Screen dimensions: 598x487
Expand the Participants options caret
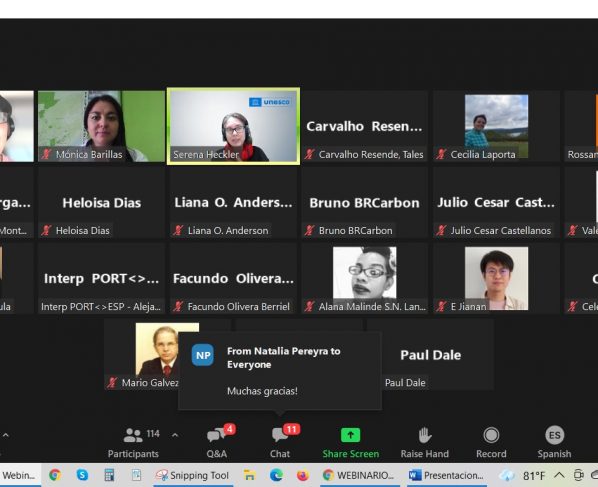point(175,435)
